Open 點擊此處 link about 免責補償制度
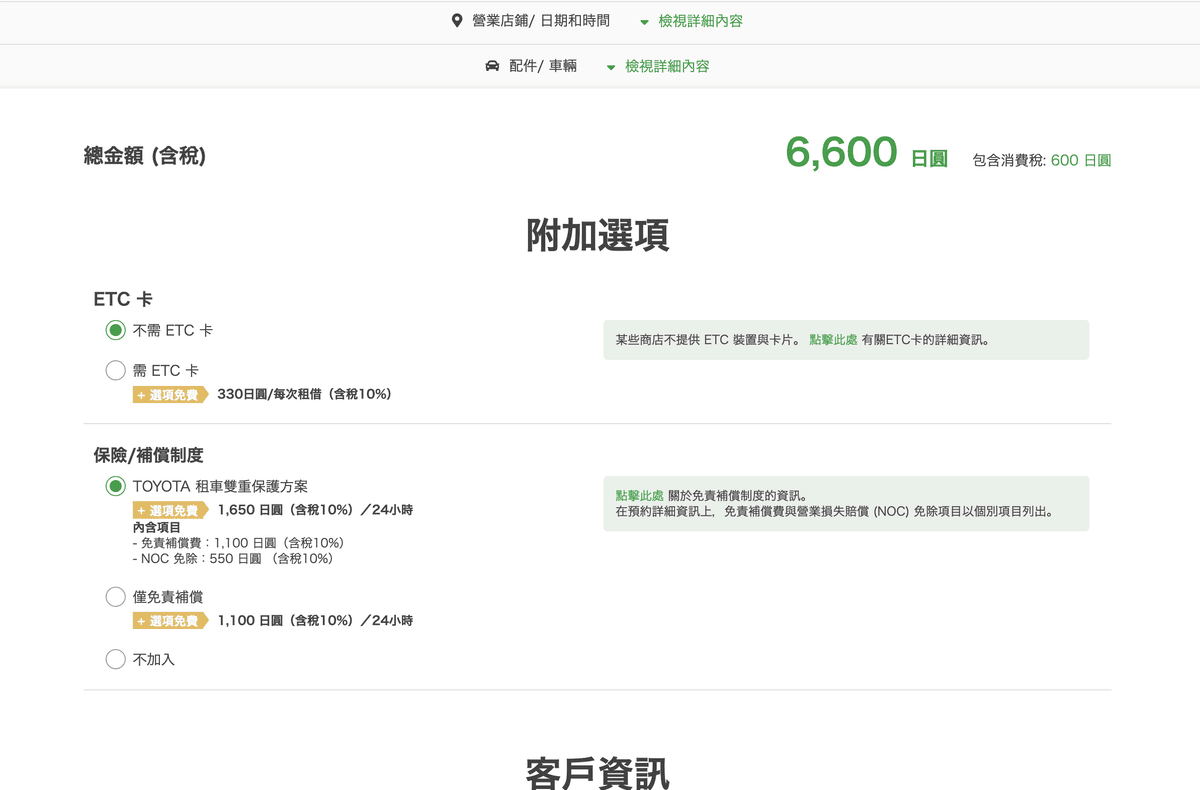Screen dimensions: 1200x790 tap(639, 496)
